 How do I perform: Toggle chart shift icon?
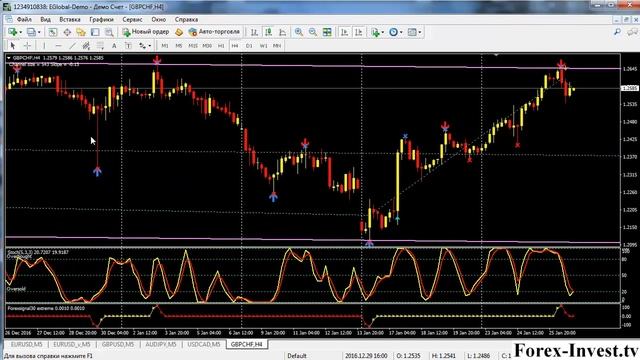point(358,32)
